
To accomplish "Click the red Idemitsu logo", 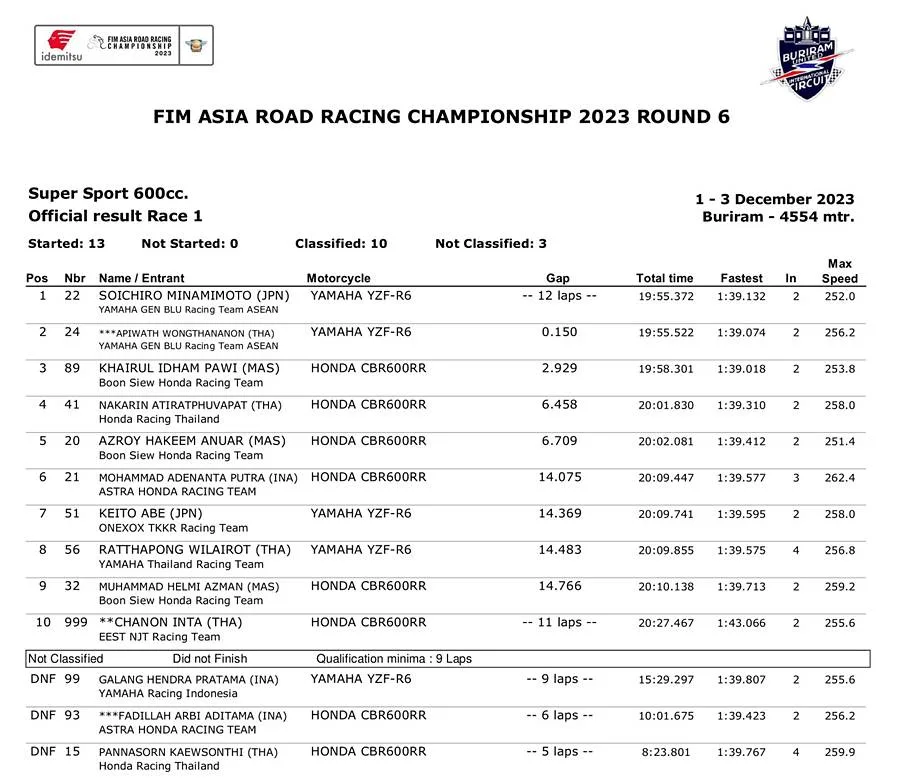I will [x=62, y=44].
